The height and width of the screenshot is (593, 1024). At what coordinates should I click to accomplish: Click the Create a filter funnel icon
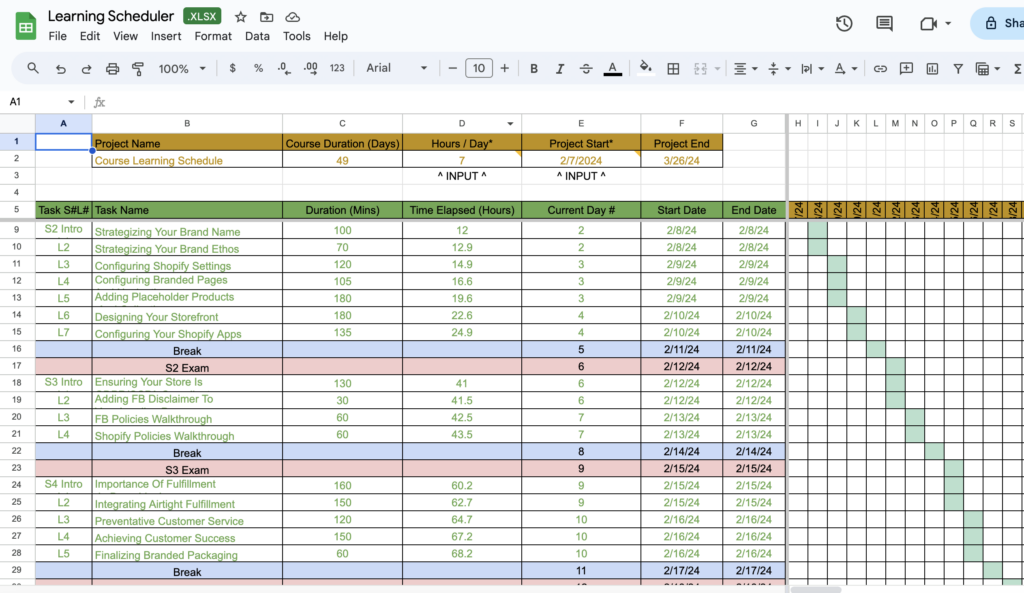tap(958, 69)
